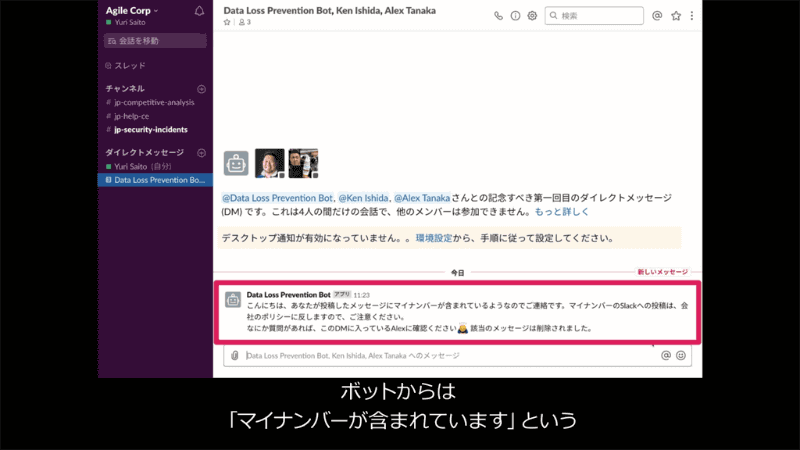This screenshot has width=800, height=450.
Task: Click Alex Tanaka's profile photo
Action: pyautogui.click(x=303, y=163)
